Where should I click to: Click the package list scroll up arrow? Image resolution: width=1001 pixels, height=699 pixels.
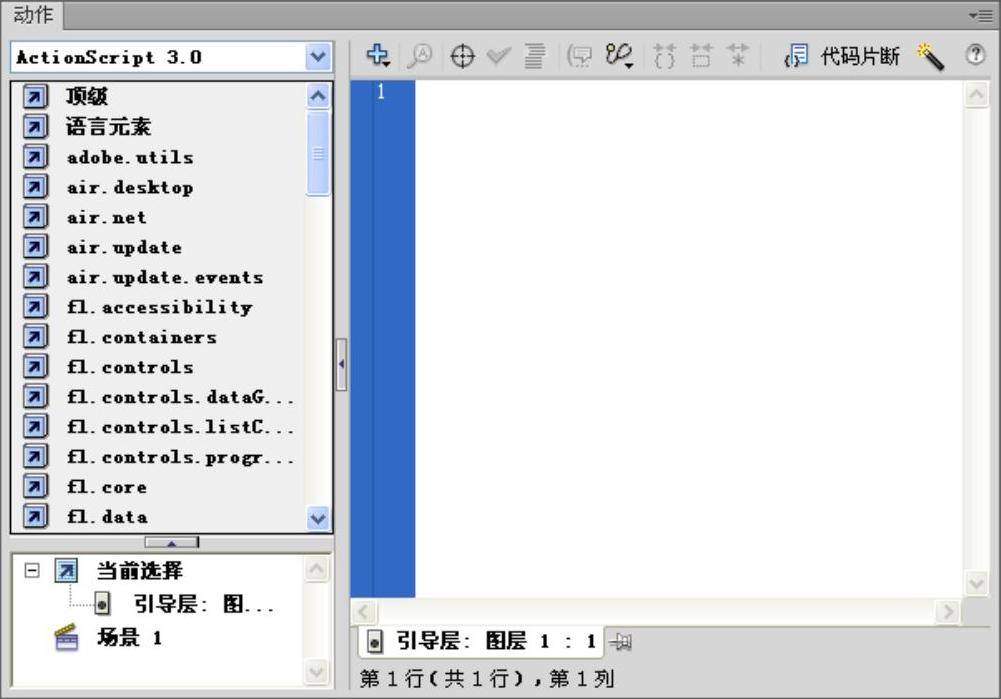pos(318,96)
